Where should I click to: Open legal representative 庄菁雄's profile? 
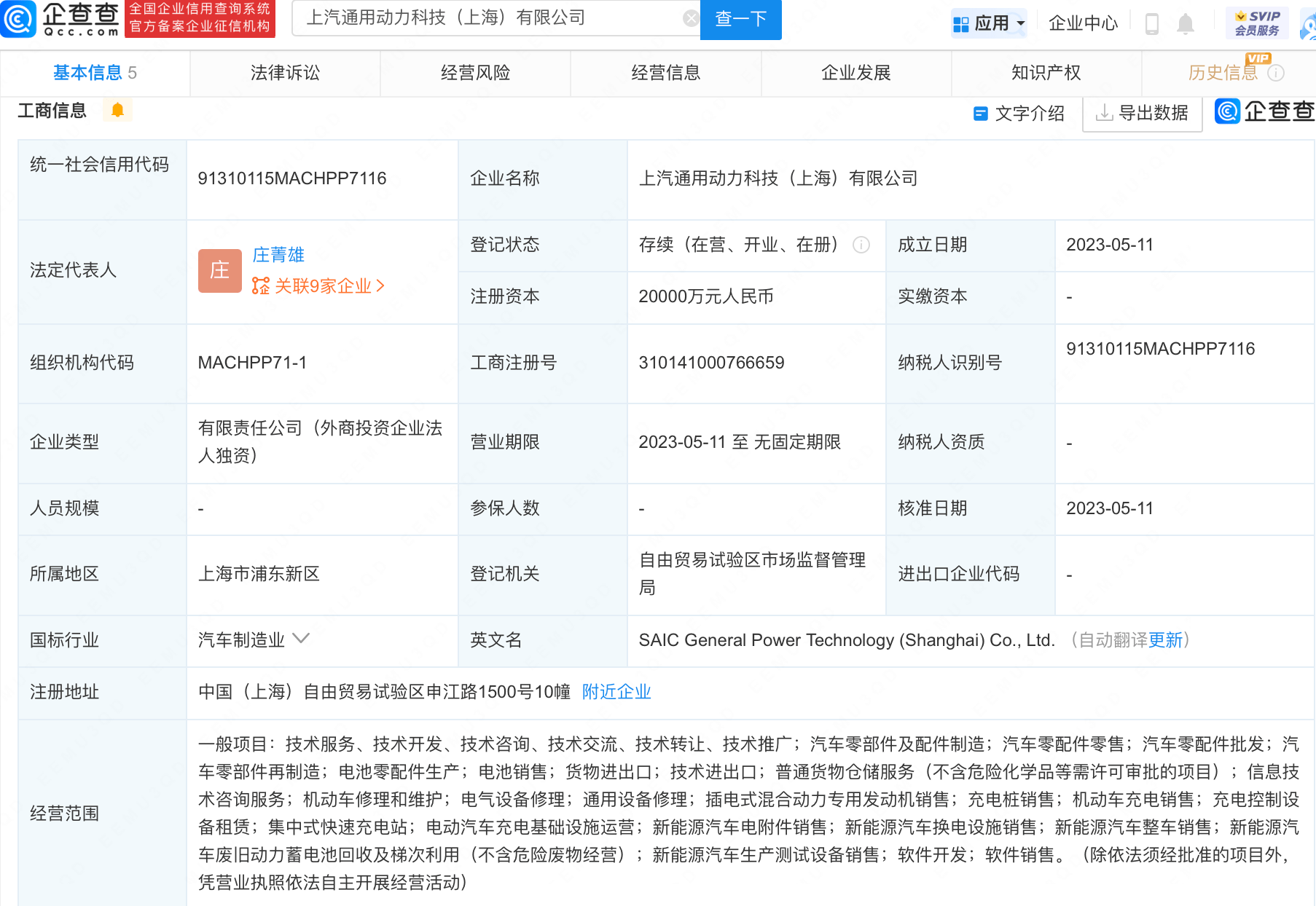[x=278, y=255]
